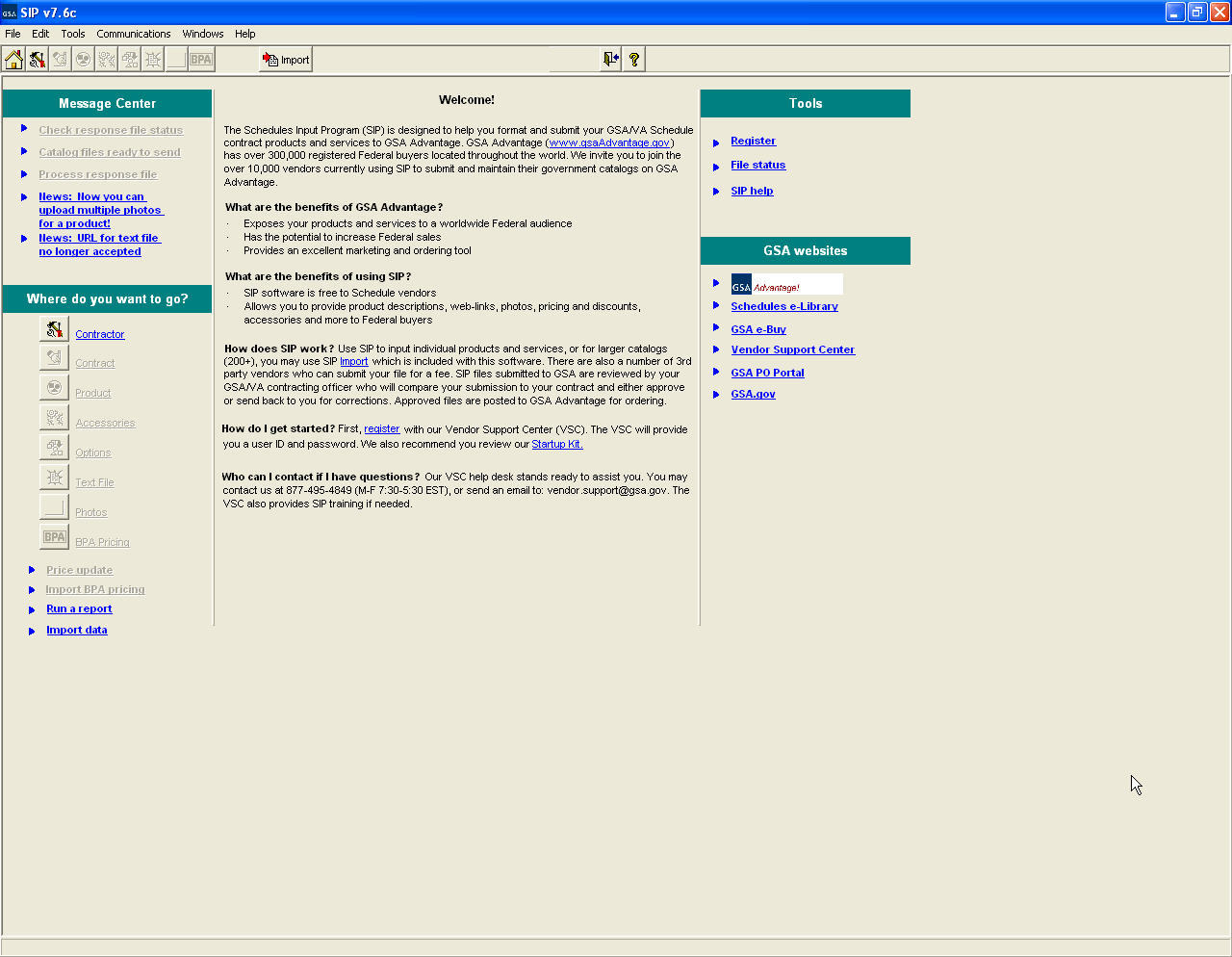Click the question mark help icon
The image size is (1232, 957).
tap(634, 60)
